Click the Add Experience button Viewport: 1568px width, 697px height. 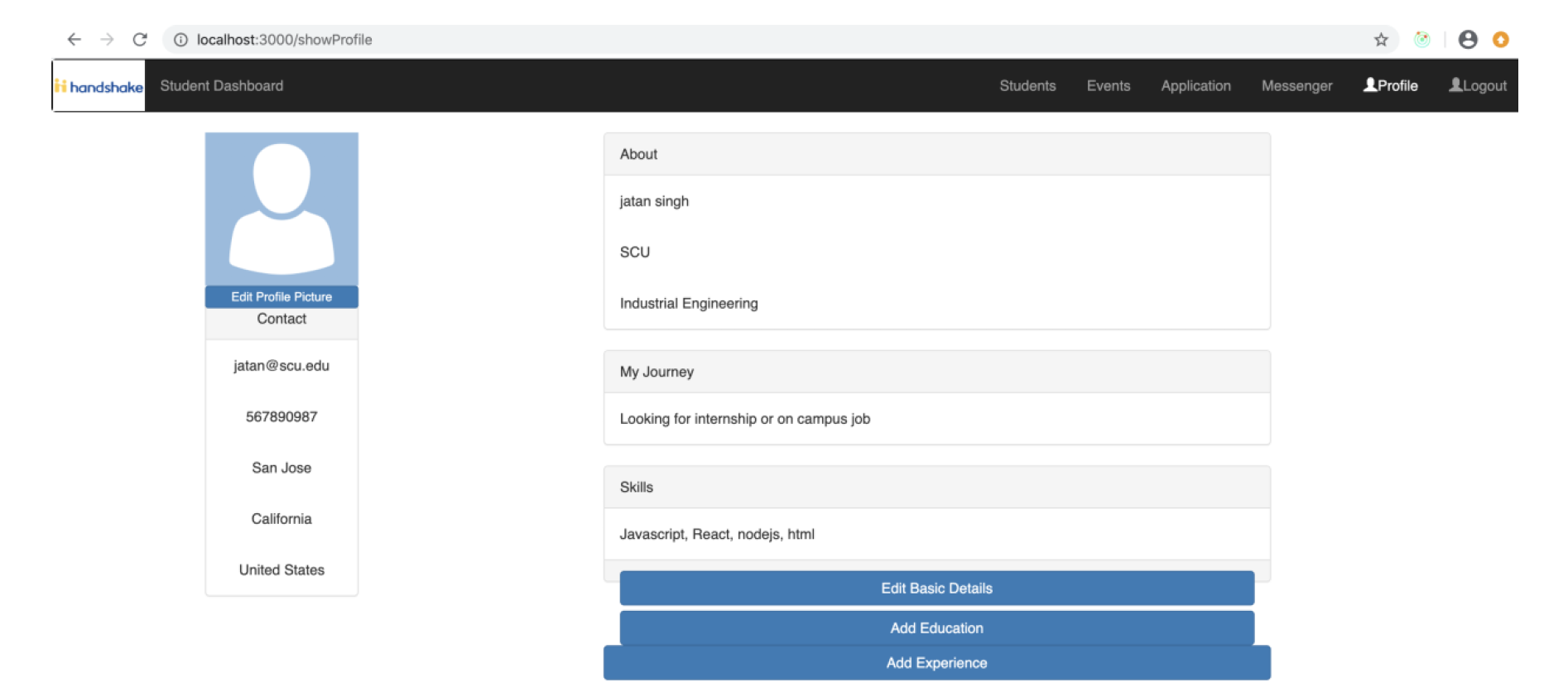click(x=937, y=663)
